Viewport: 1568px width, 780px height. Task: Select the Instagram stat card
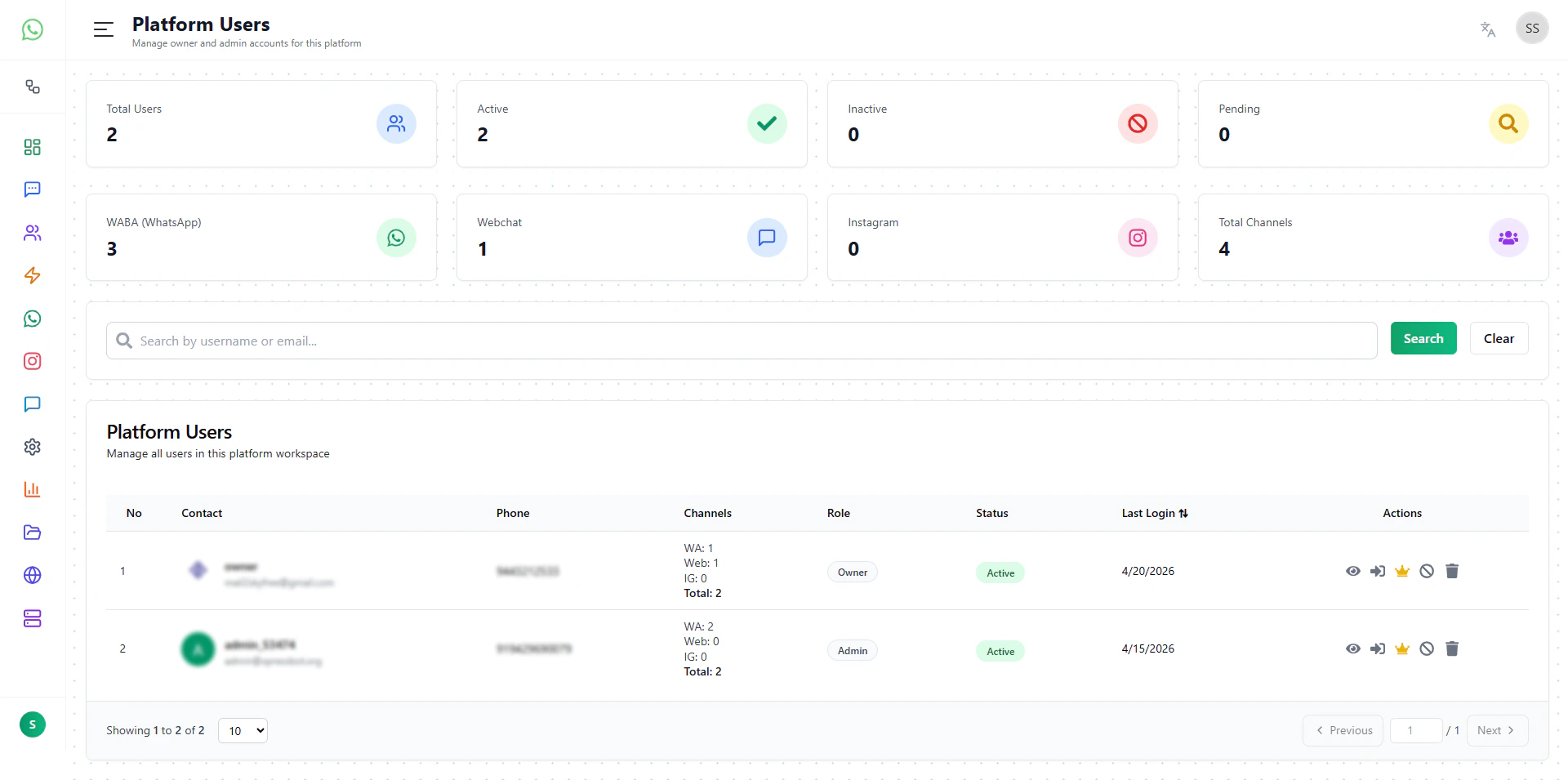tap(1003, 238)
